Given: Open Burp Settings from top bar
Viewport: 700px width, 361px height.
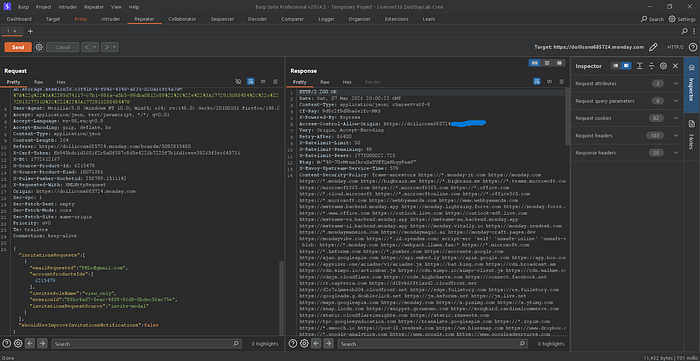Looking at the screenshot, I should point(682,19).
